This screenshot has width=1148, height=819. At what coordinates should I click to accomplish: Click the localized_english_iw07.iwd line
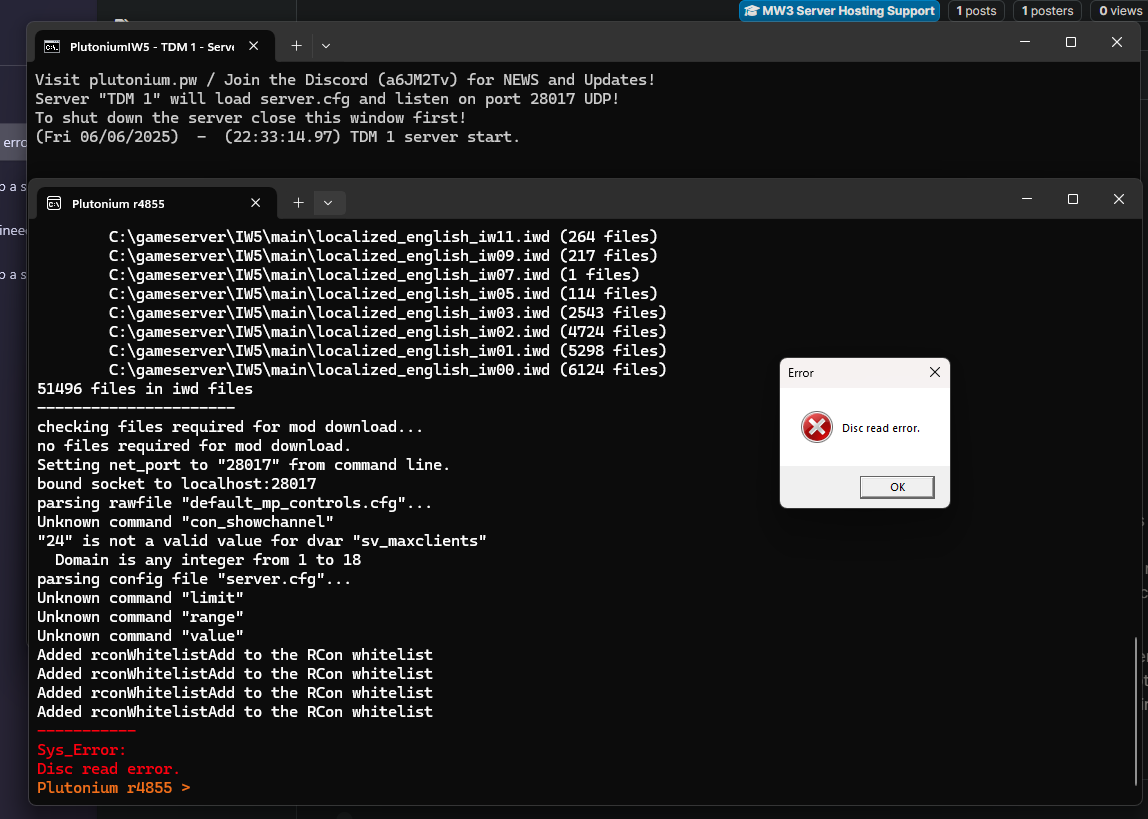374,274
